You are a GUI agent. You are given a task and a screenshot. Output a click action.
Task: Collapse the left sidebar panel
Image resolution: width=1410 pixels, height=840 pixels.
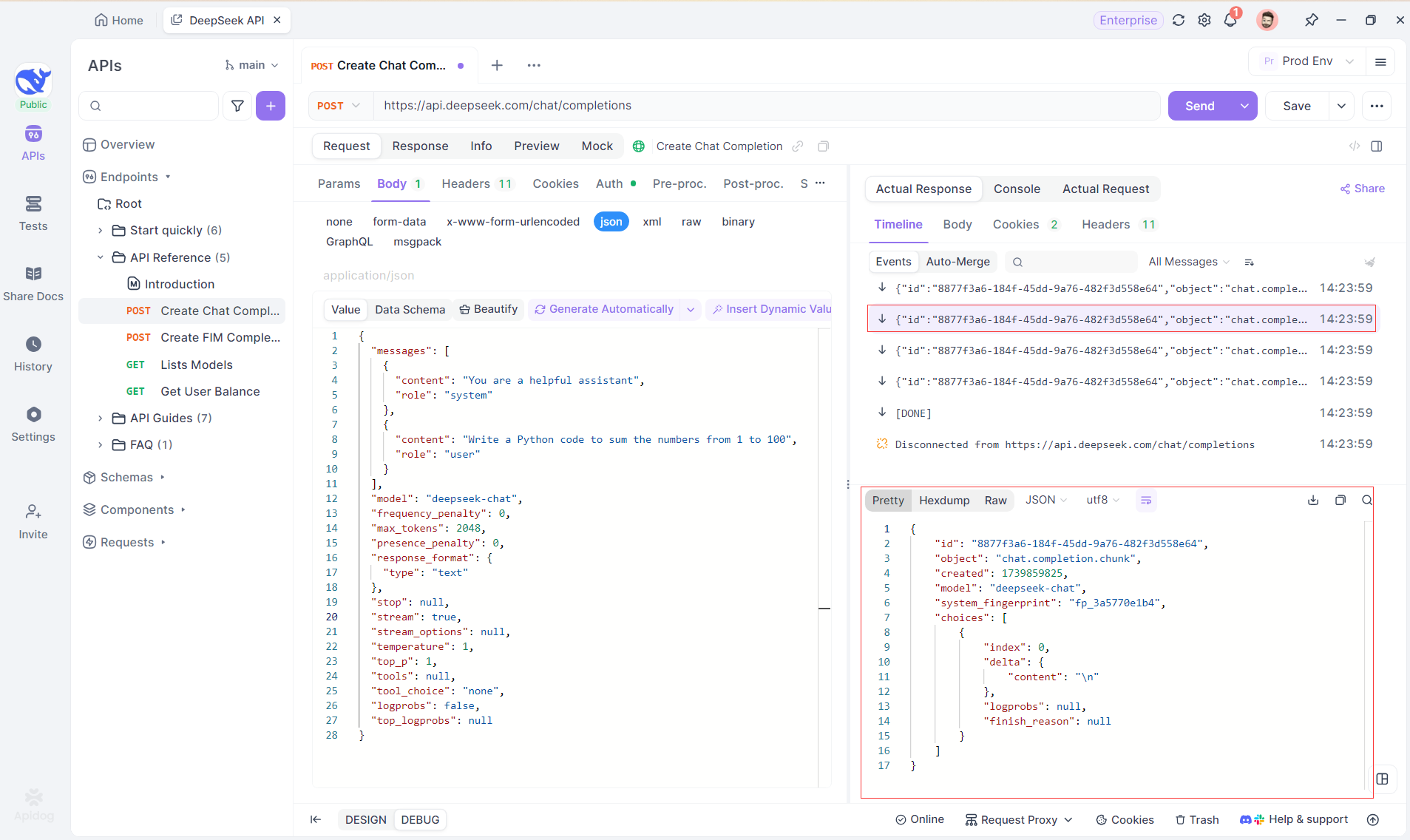pyautogui.click(x=316, y=819)
